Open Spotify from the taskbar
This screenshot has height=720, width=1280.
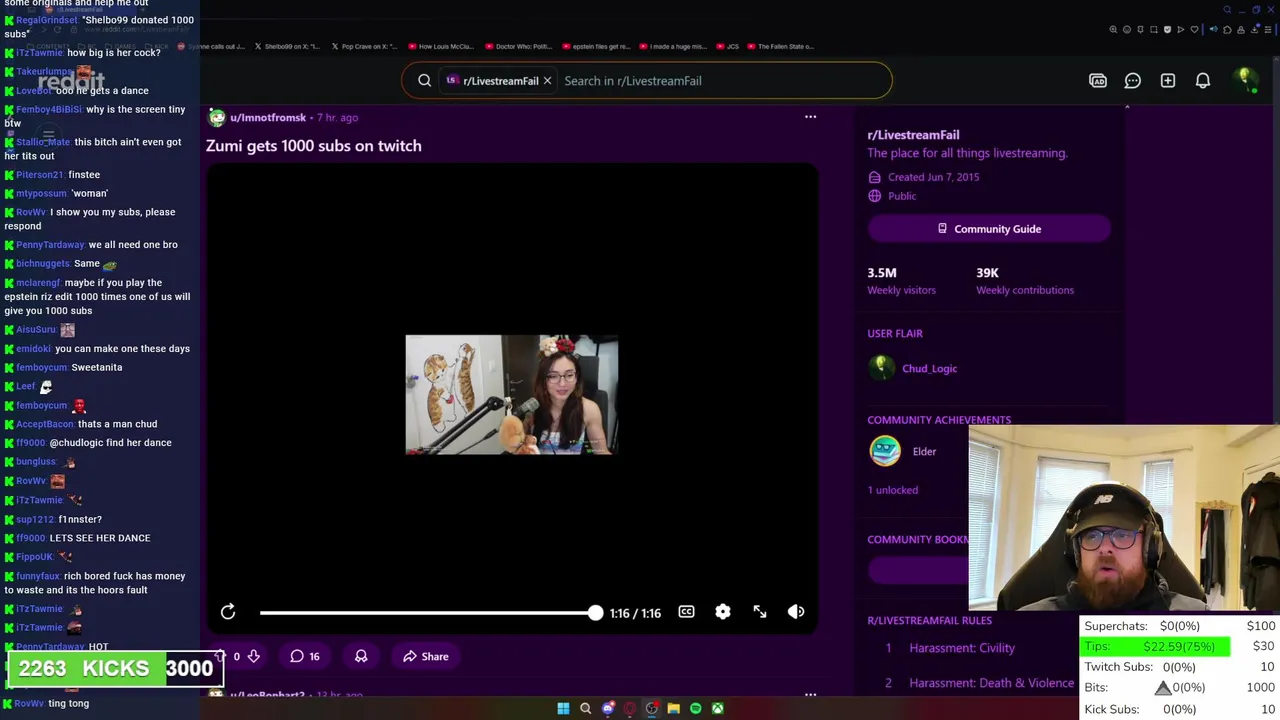695,708
